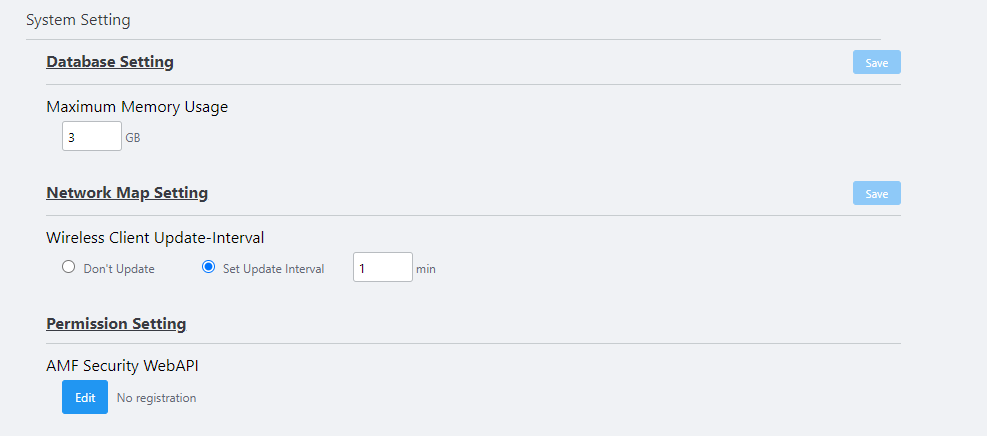
Task: Click the System Setting page title
Action: tap(78, 20)
